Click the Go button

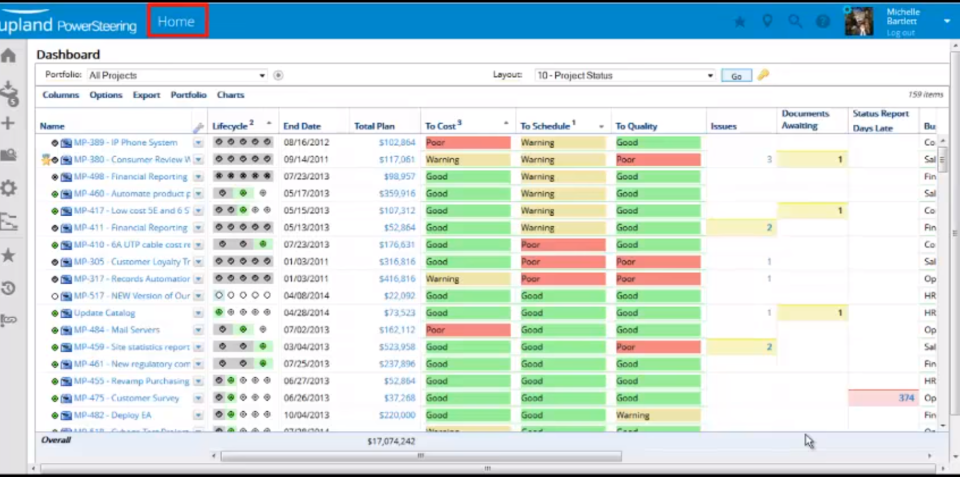(x=737, y=76)
